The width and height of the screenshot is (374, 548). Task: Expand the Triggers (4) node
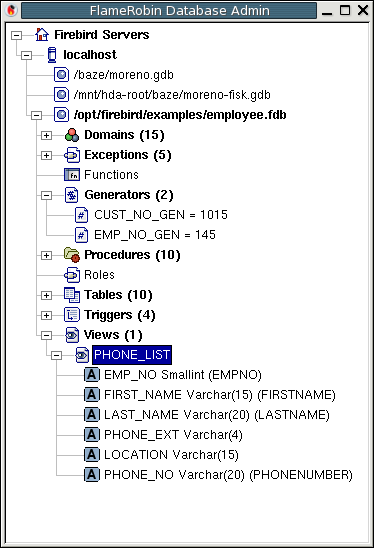(46, 315)
